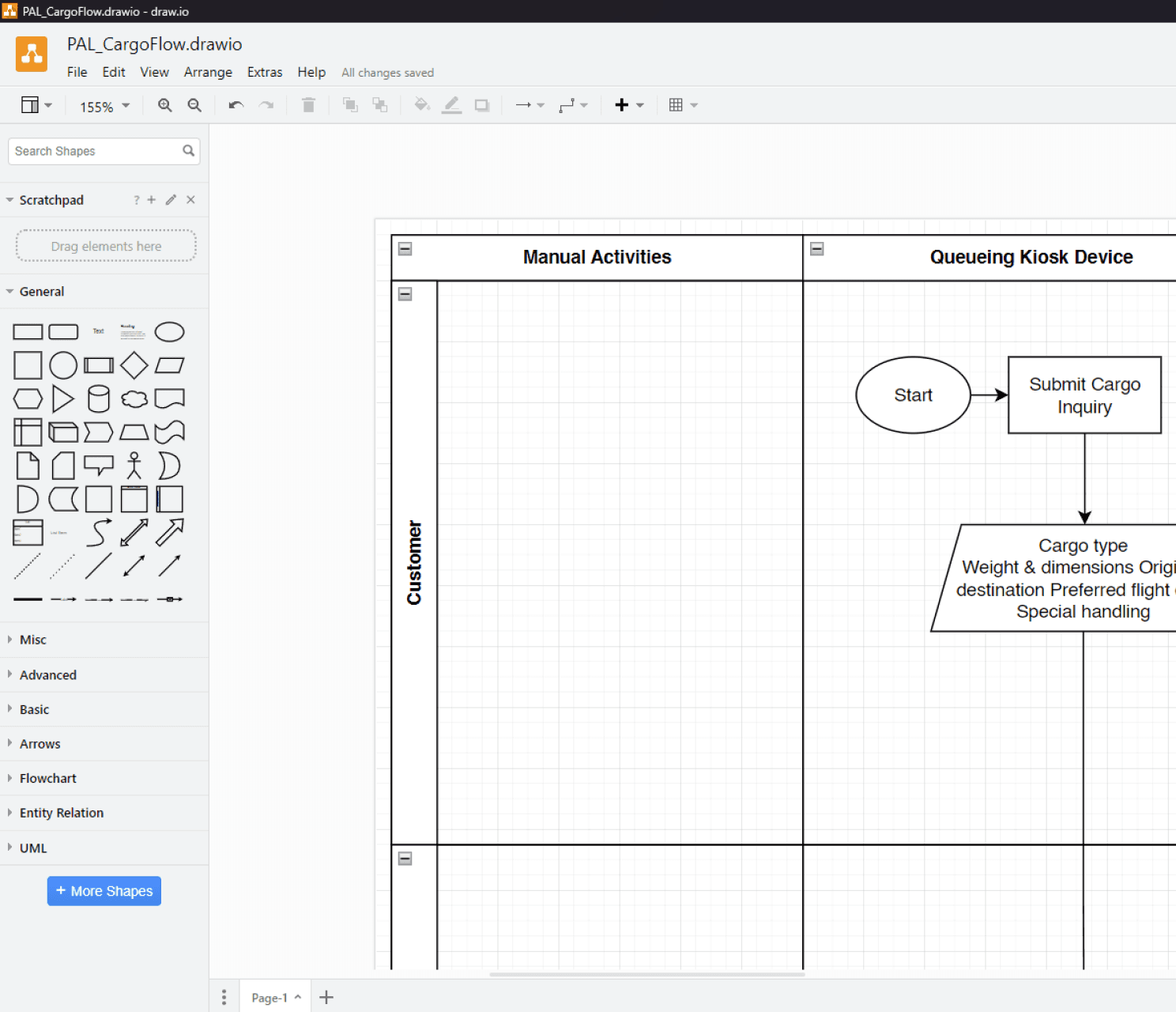
Task: Click the Page-1 tab
Action: pos(269,998)
